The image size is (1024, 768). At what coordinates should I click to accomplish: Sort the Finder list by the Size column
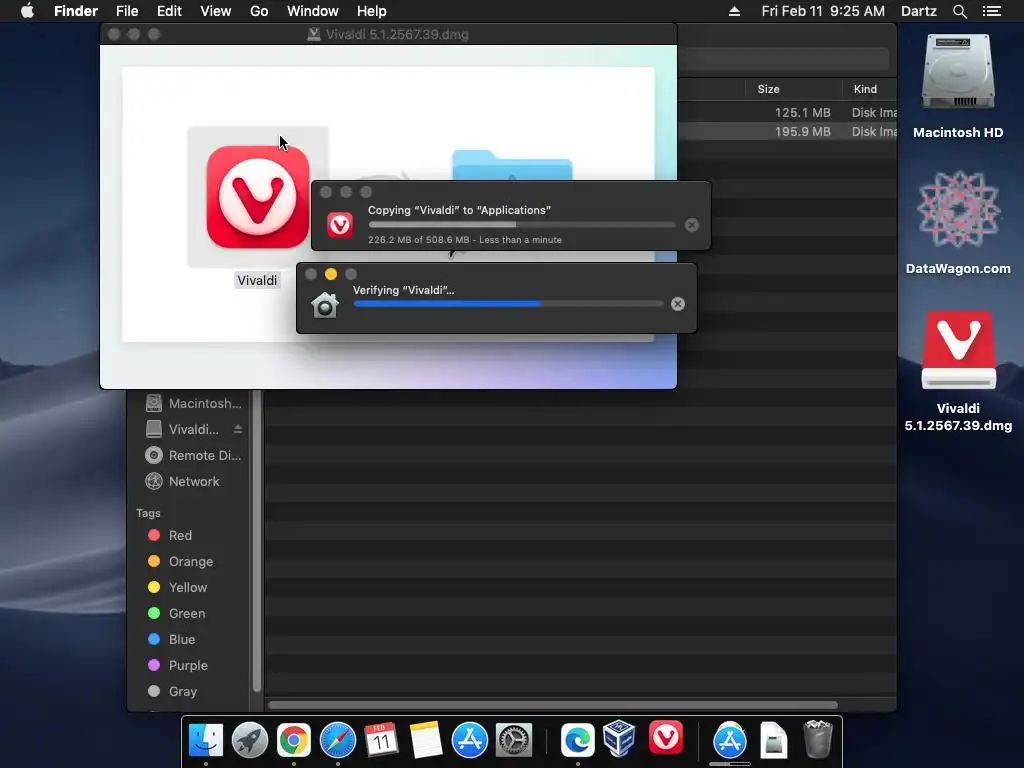tap(769, 89)
